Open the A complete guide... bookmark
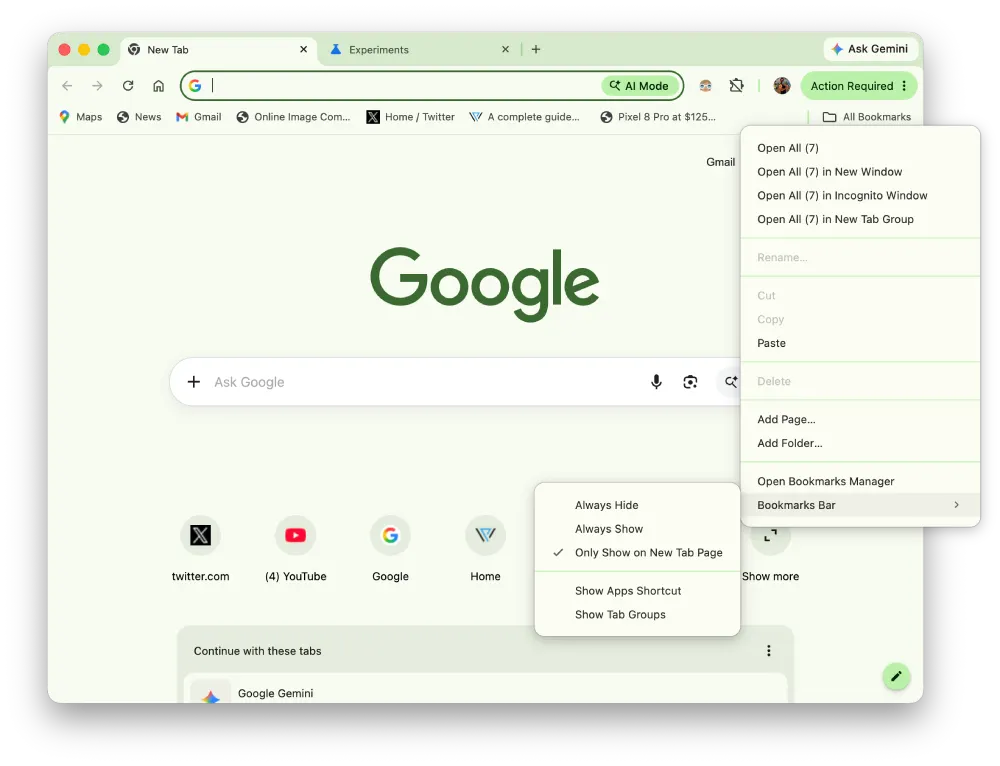1000x766 pixels. click(x=524, y=117)
